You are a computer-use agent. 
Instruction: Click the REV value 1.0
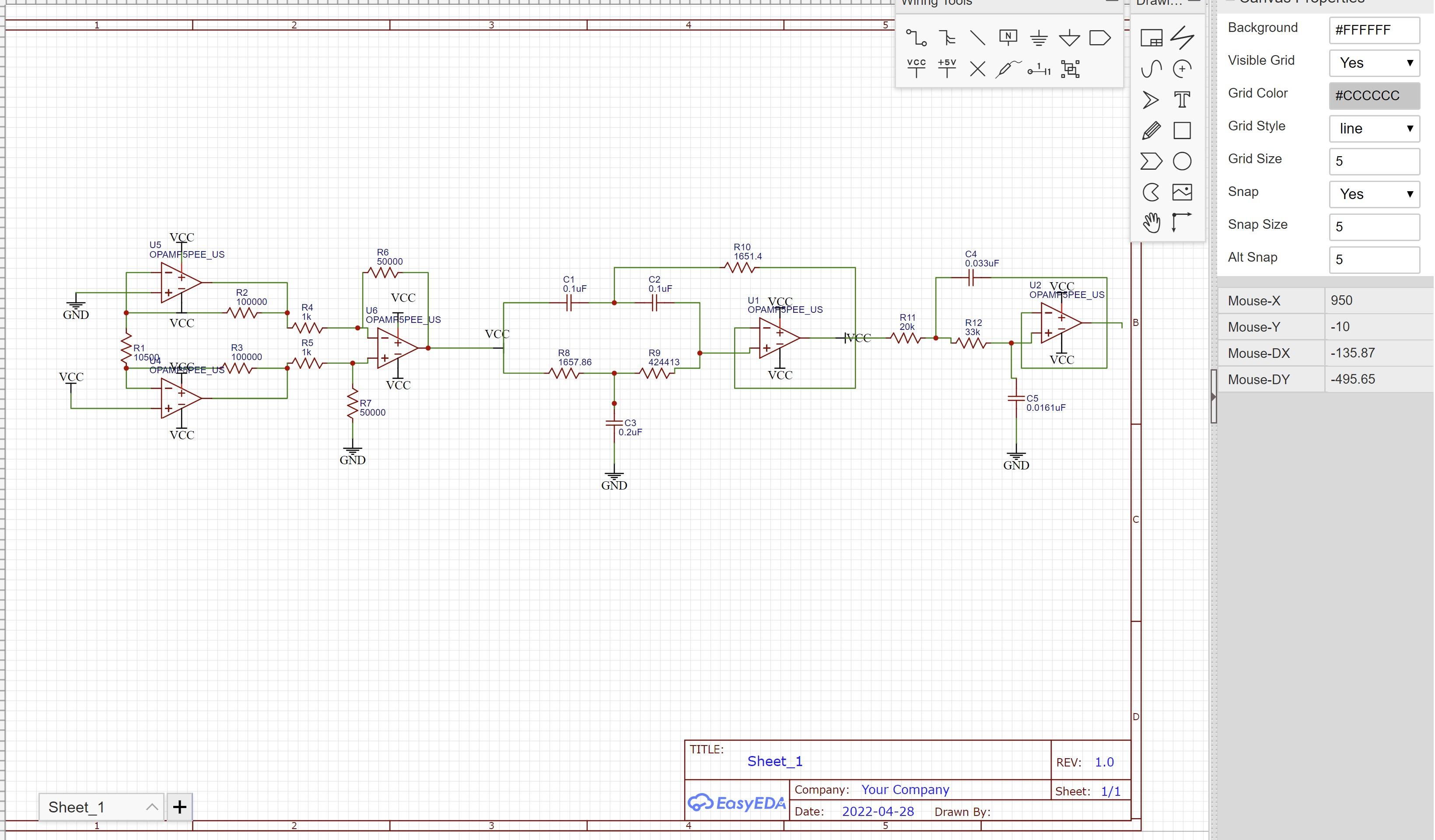click(x=1104, y=762)
